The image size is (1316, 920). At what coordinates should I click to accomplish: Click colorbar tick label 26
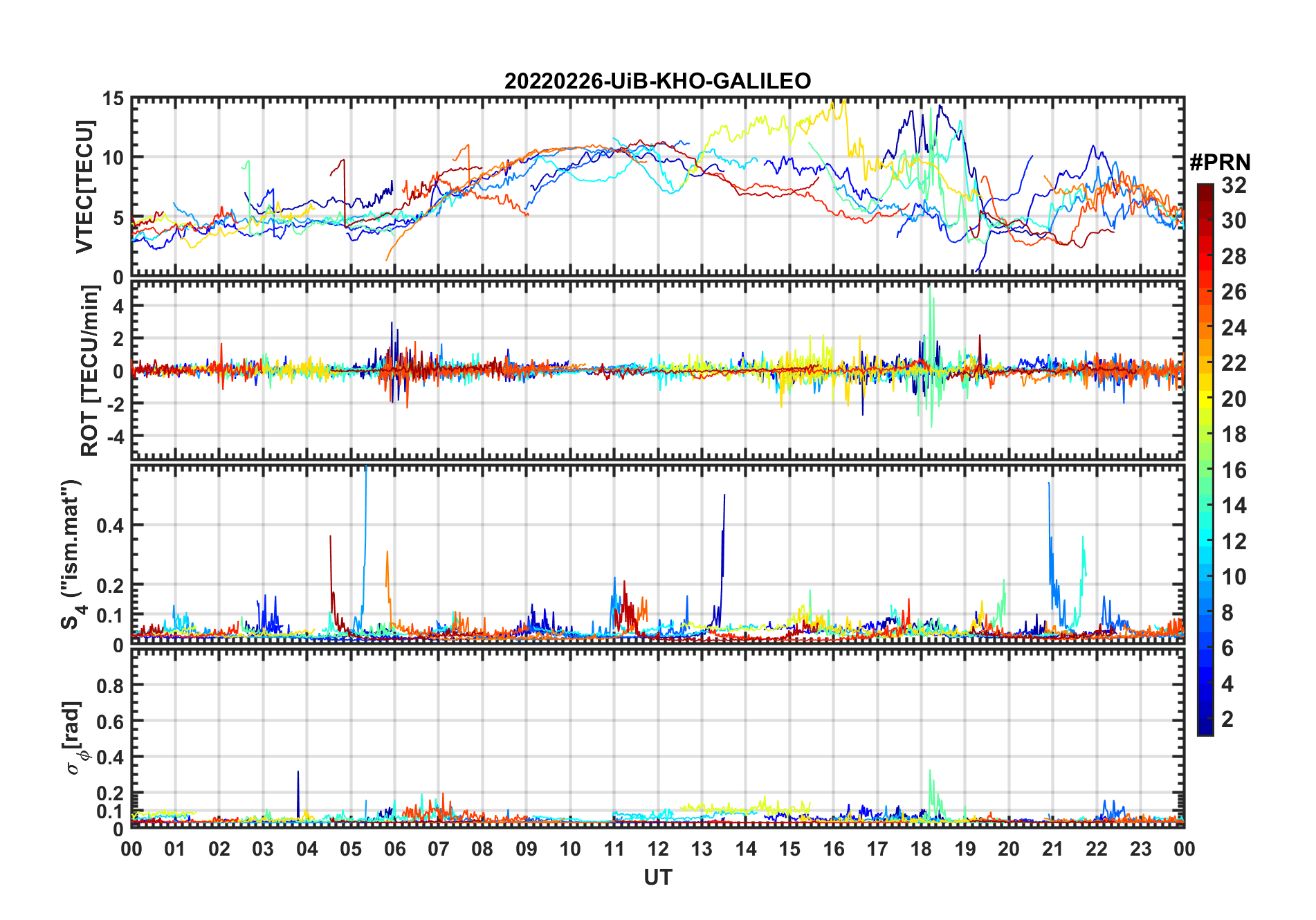tap(1234, 292)
